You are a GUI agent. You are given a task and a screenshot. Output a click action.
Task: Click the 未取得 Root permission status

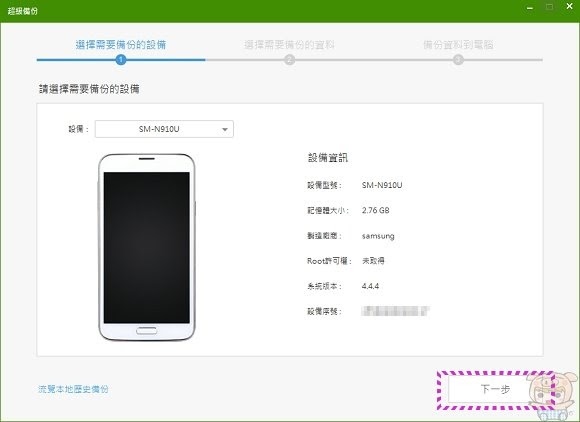point(373,261)
